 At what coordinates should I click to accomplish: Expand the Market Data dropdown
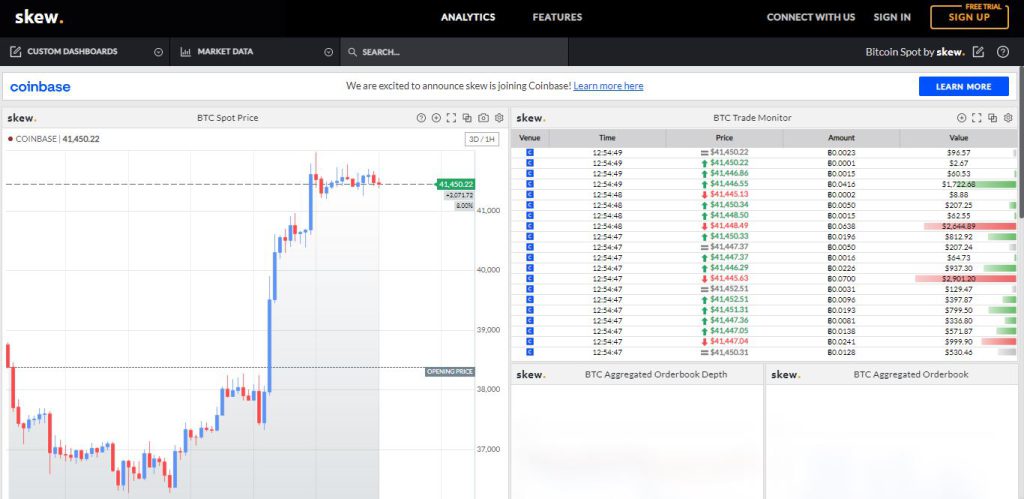pos(328,52)
